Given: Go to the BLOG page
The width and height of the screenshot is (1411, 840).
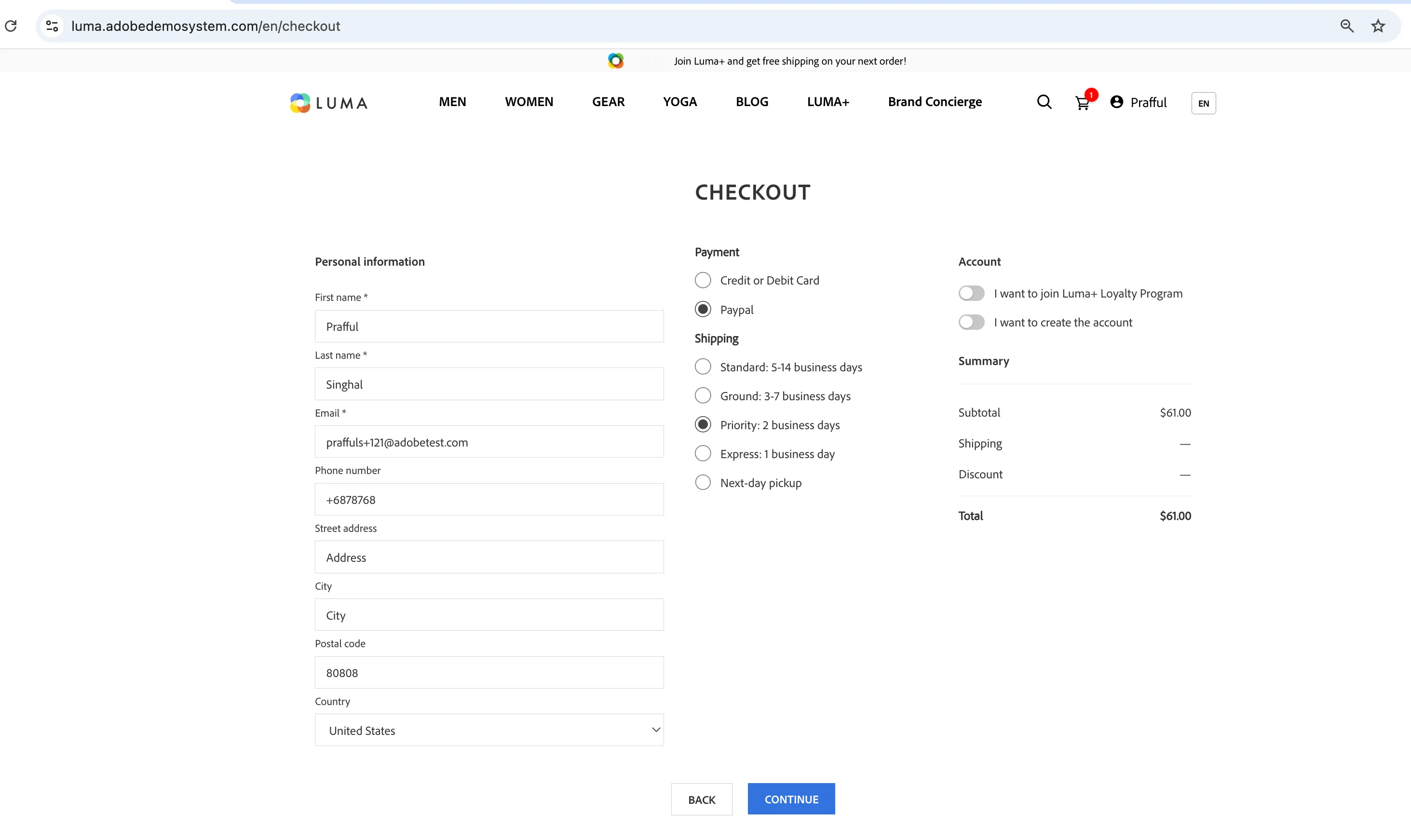Looking at the screenshot, I should pyautogui.click(x=752, y=102).
